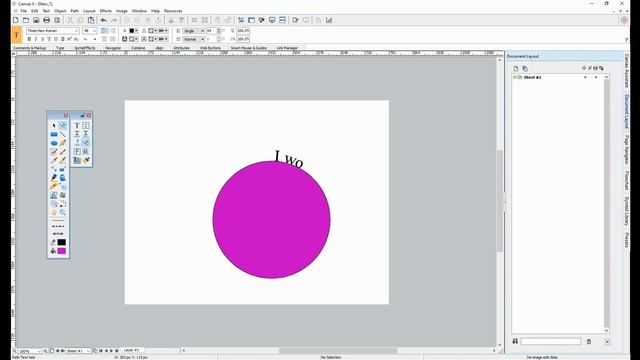The image size is (640, 360).
Task: Click the duplicate sheet icon in Document Layout
Action: (525, 69)
